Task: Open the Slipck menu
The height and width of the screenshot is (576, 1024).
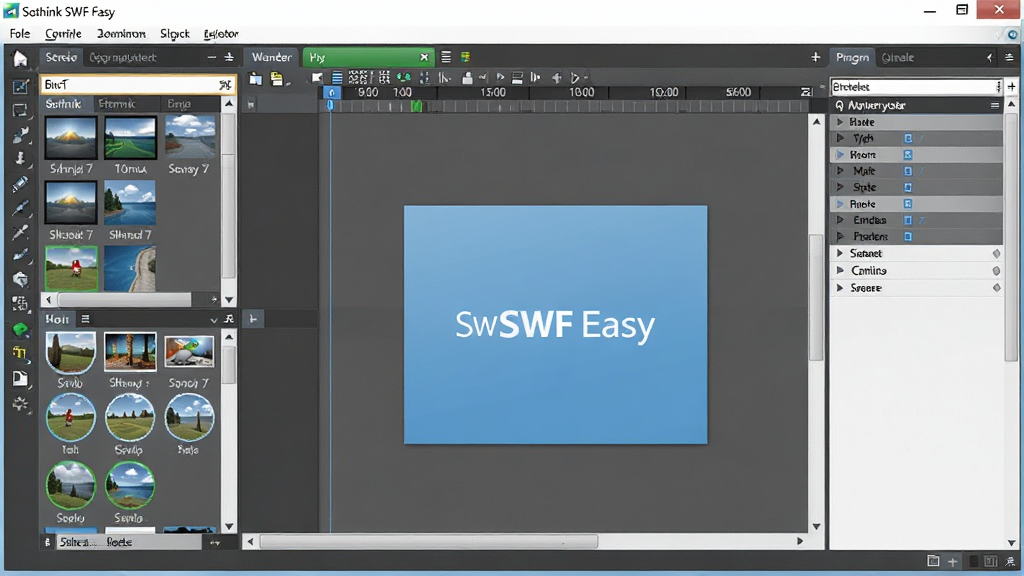Action: [174, 34]
